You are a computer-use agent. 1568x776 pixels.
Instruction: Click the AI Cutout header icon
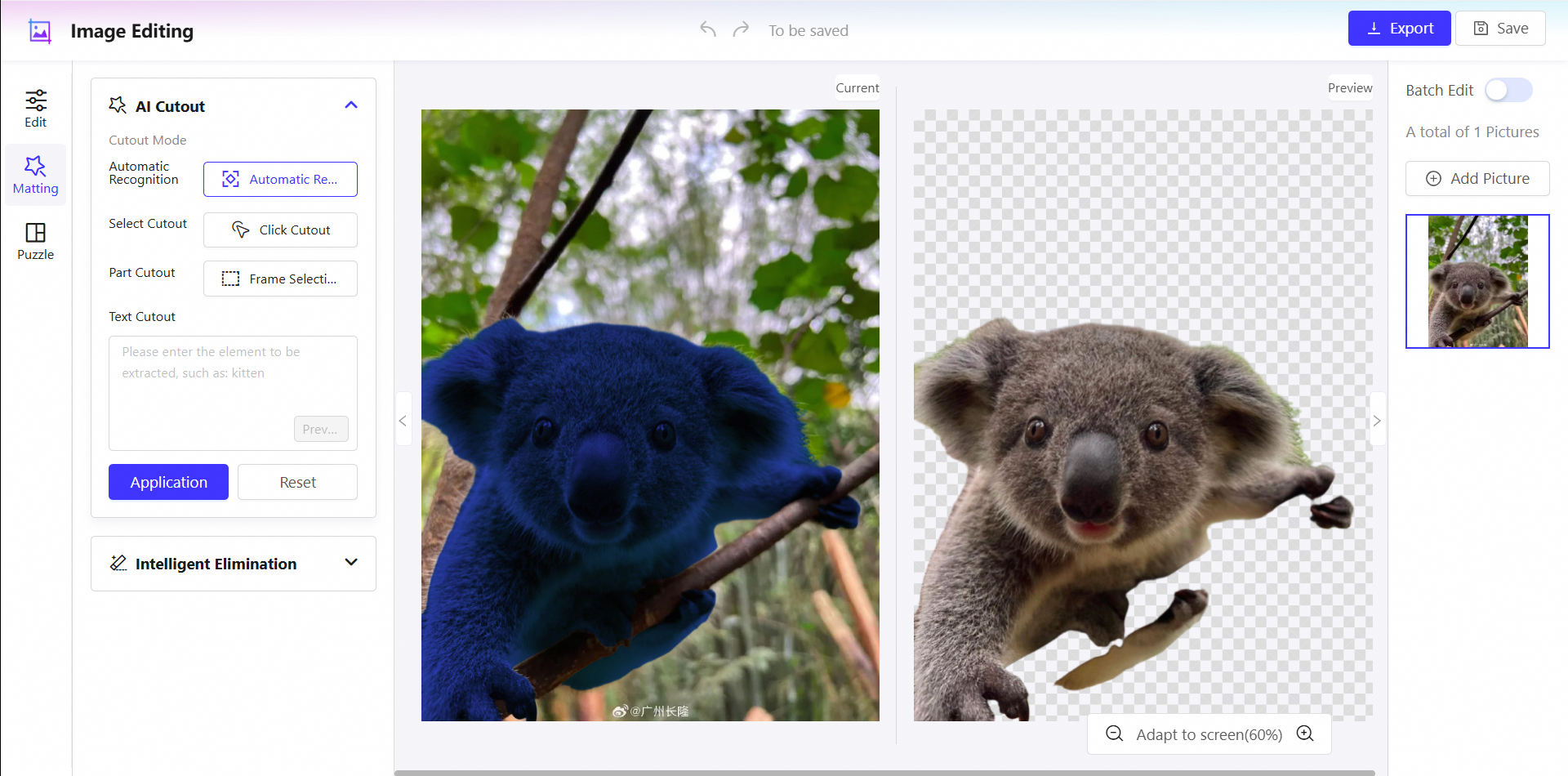(118, 105)
